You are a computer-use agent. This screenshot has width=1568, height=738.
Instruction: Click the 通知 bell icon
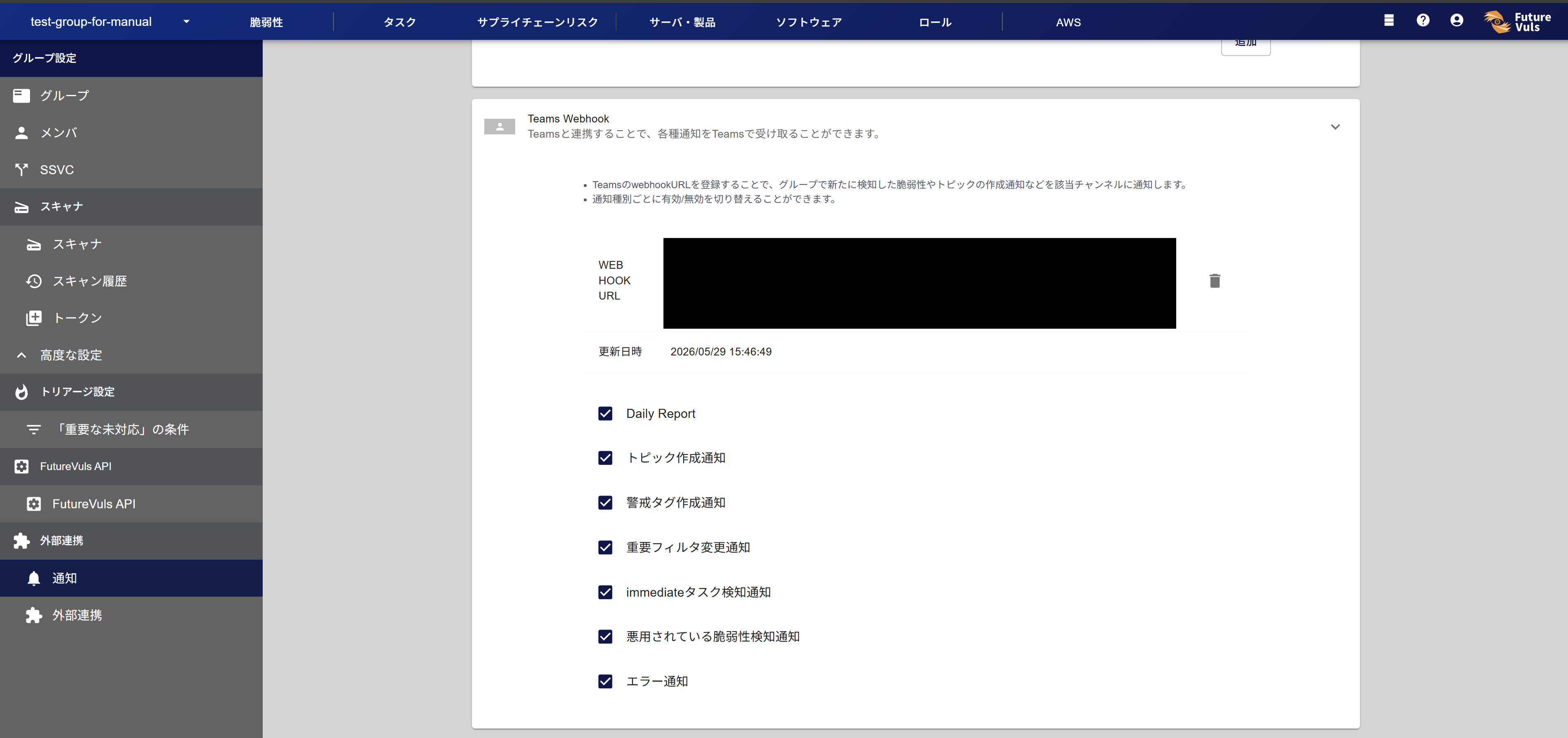(x=33, y=578)
